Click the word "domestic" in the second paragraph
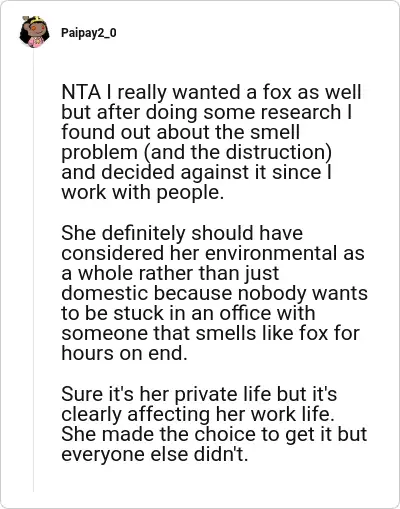Screen dimensions: 400x509 [x=105, y=293]
